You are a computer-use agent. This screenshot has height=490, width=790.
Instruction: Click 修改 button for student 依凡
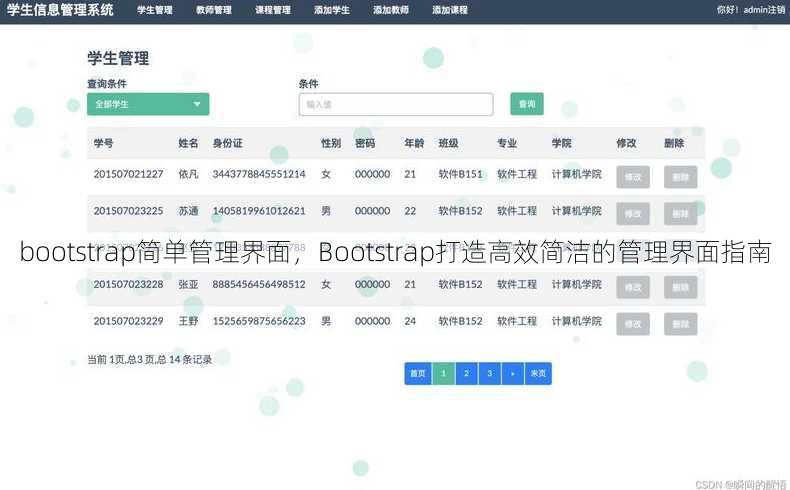[x=633, y=177]
